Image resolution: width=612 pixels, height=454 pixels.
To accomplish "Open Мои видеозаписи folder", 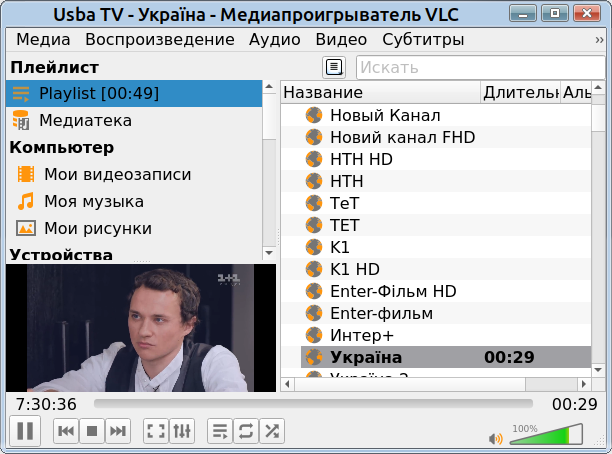I will (x=134, y=174).
